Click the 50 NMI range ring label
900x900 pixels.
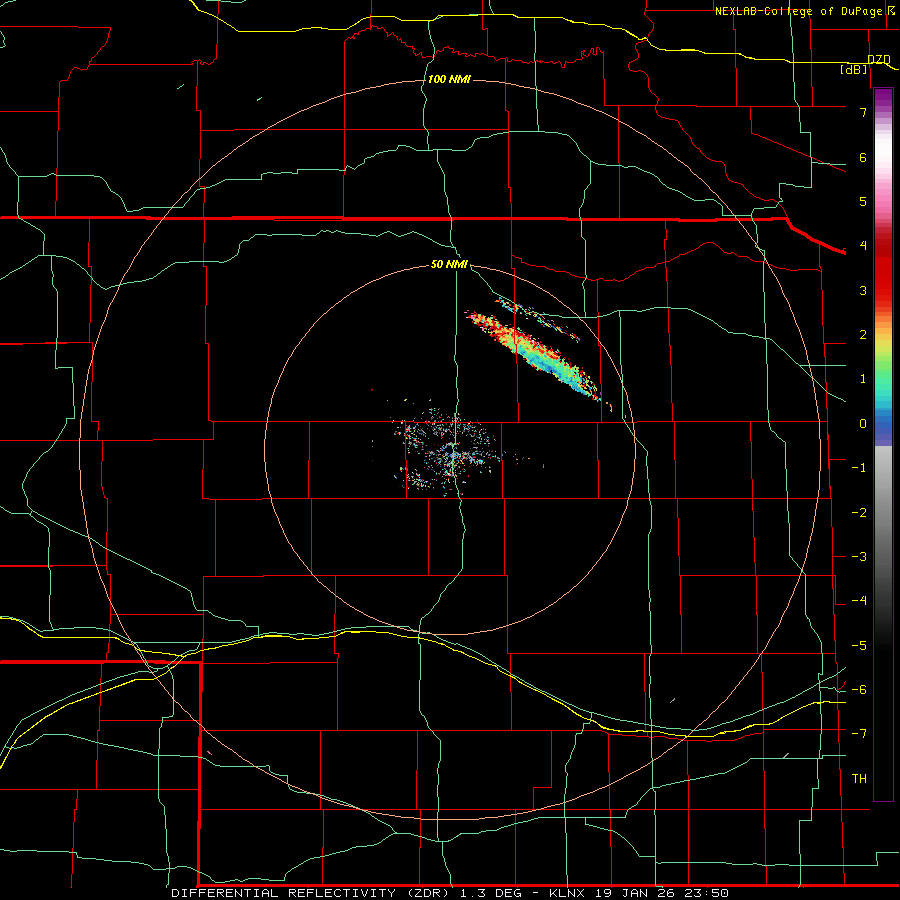[x=449, y=265]
